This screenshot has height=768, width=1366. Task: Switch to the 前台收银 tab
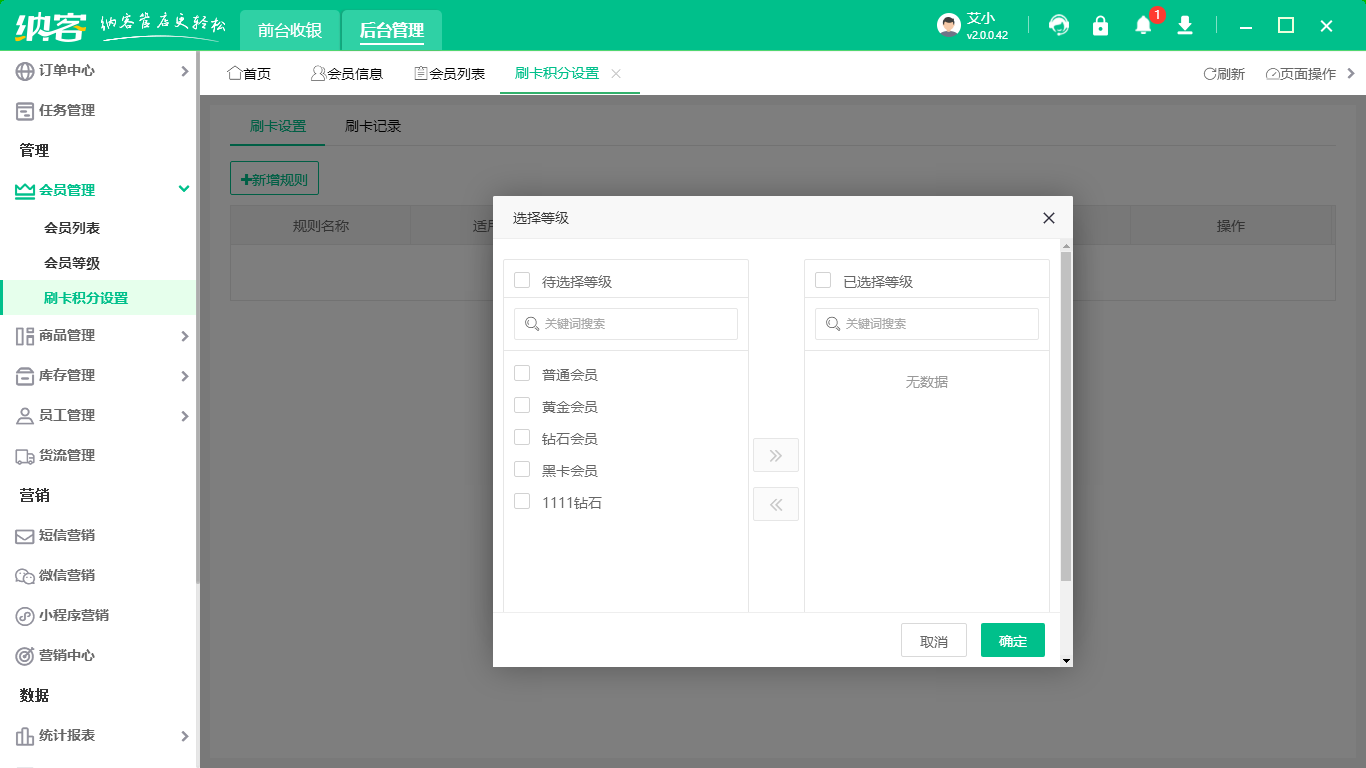click(x=290, y=30)
